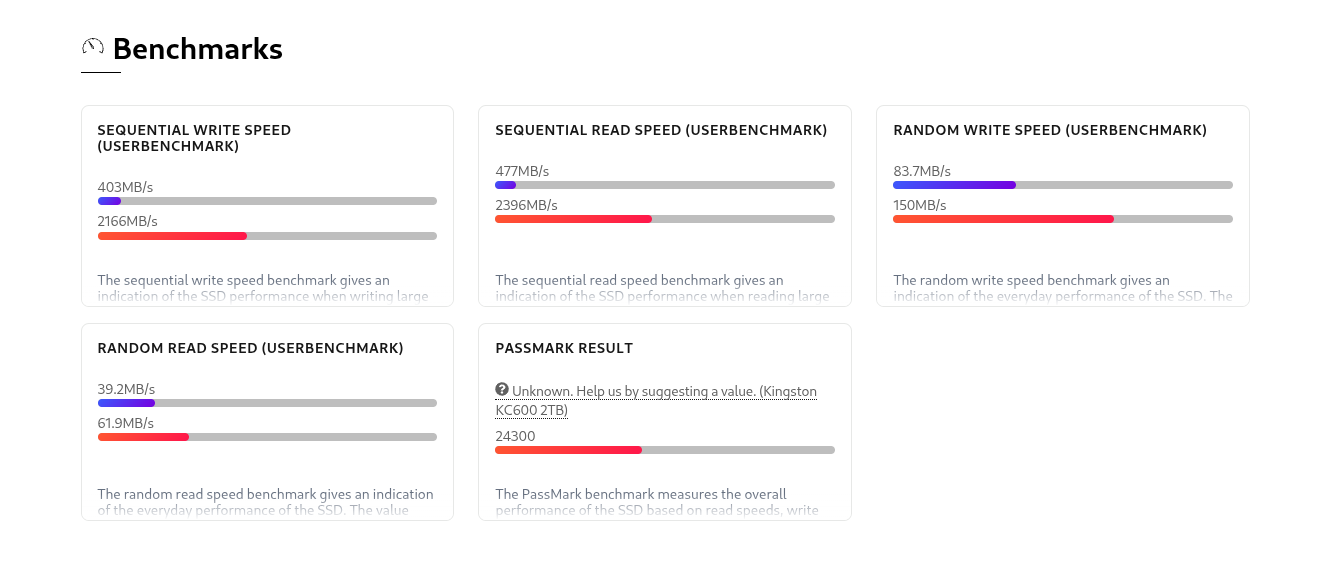Expand the sequential read speed description text
Viewport: 1341px width, 568px height.
point(664,288)
